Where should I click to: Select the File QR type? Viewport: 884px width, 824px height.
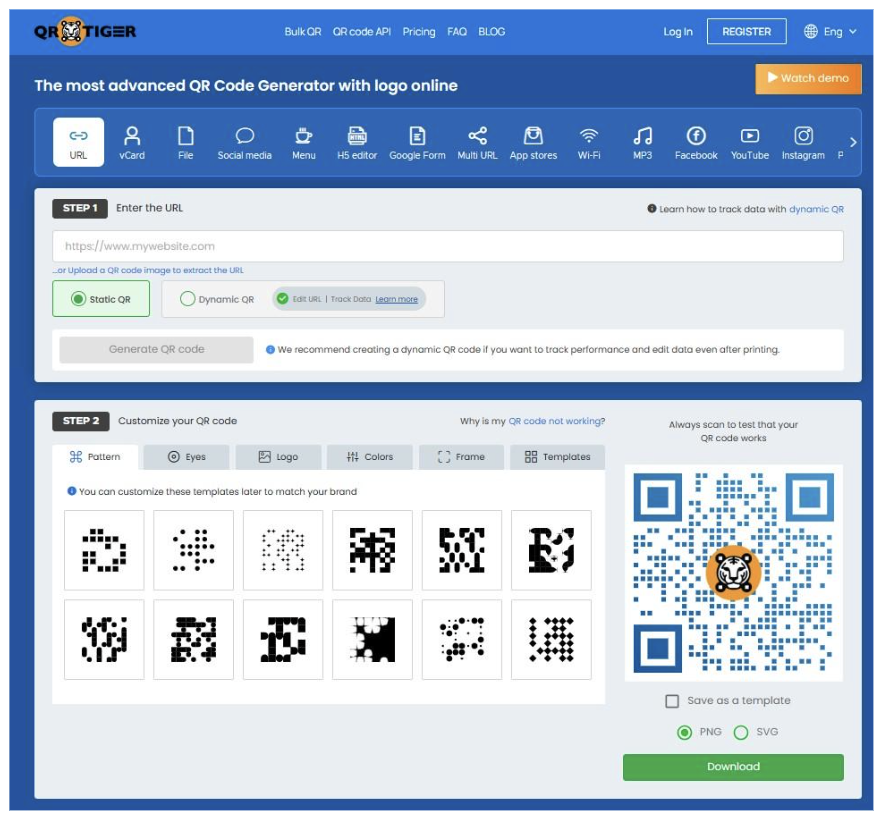tap(185, 143)
